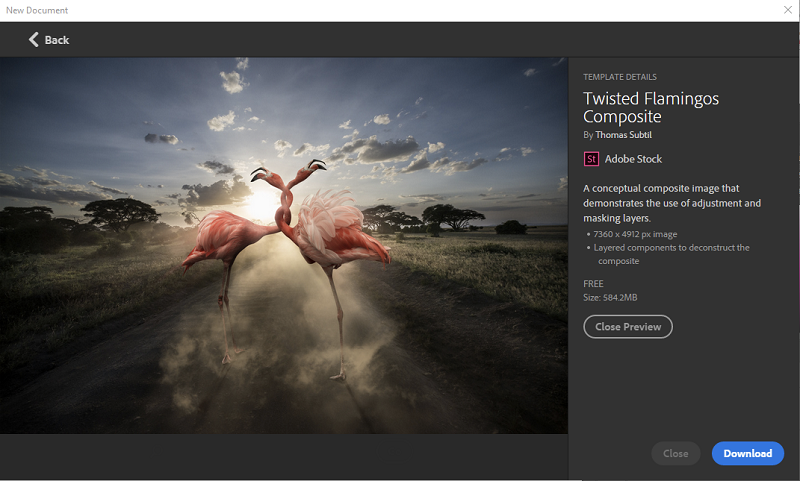Click the FREE price label
Image resolution: width=800 pixels, height=481 pixels.
[x=594, y=284]
